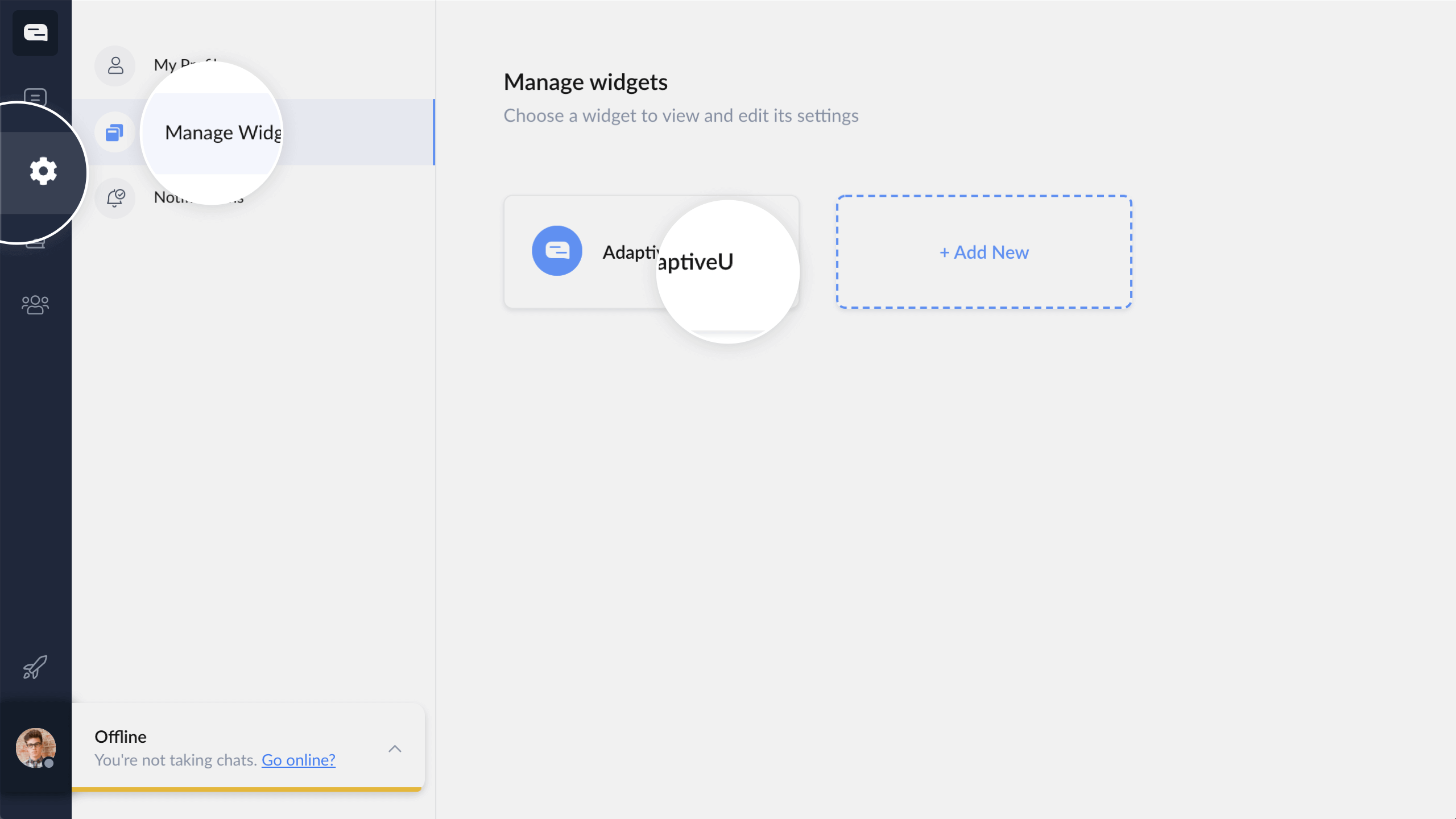Click the Notifications bell icon
This screenshot has width=1456, height=819.
(x=115, y=198)
